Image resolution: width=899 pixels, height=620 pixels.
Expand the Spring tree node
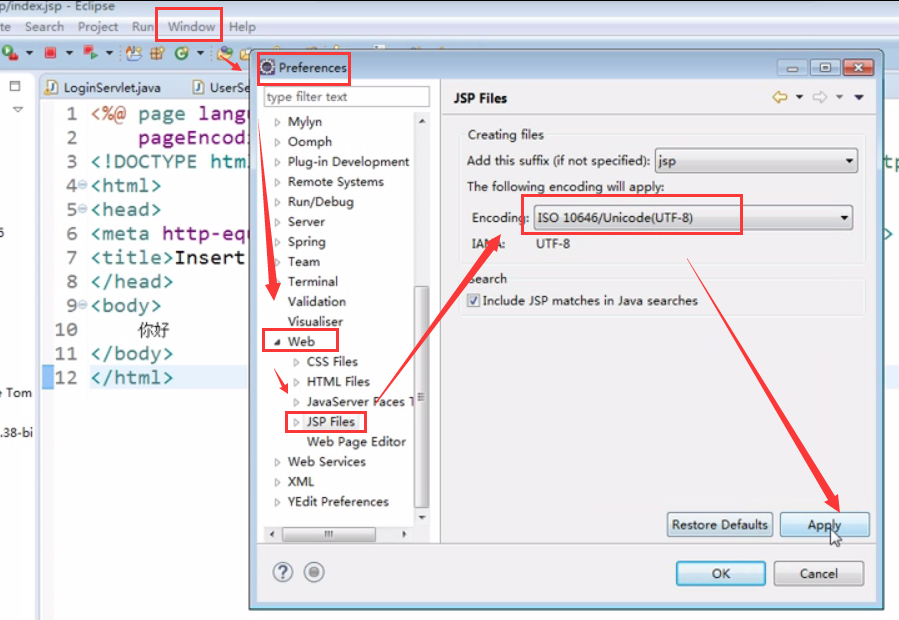[277, 243]
